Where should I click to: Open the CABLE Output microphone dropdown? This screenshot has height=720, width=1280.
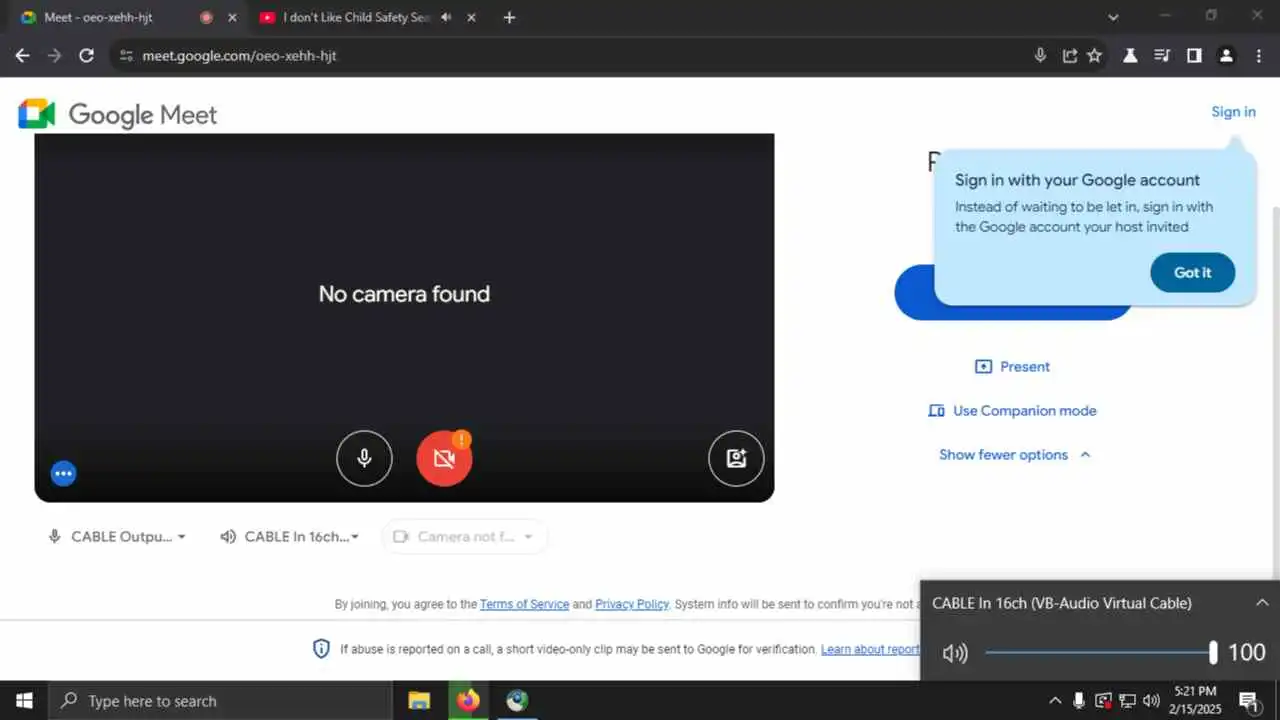tap(117, 537)
